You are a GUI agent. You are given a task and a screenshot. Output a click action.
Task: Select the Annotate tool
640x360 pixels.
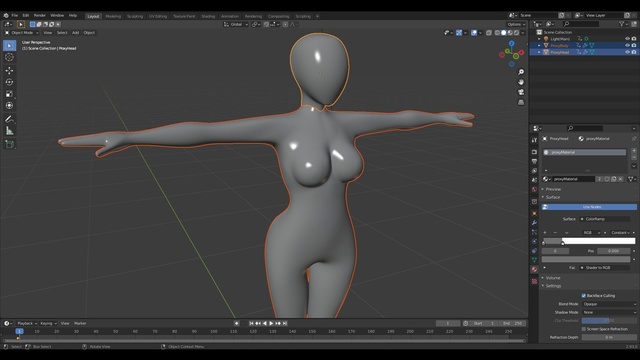[9, 119]
